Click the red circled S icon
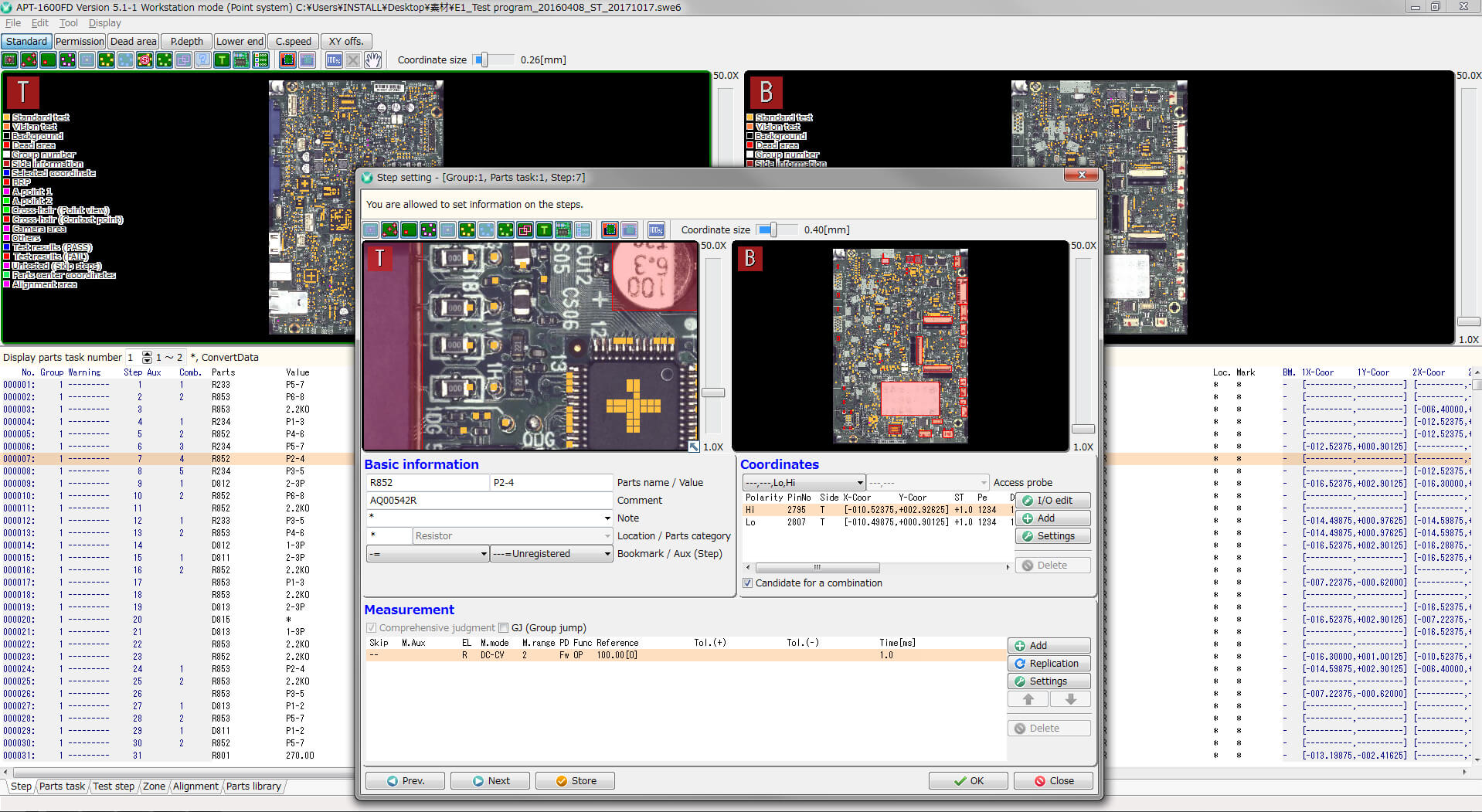Viewport: 1482px width, 812px height. pos(144,60)
